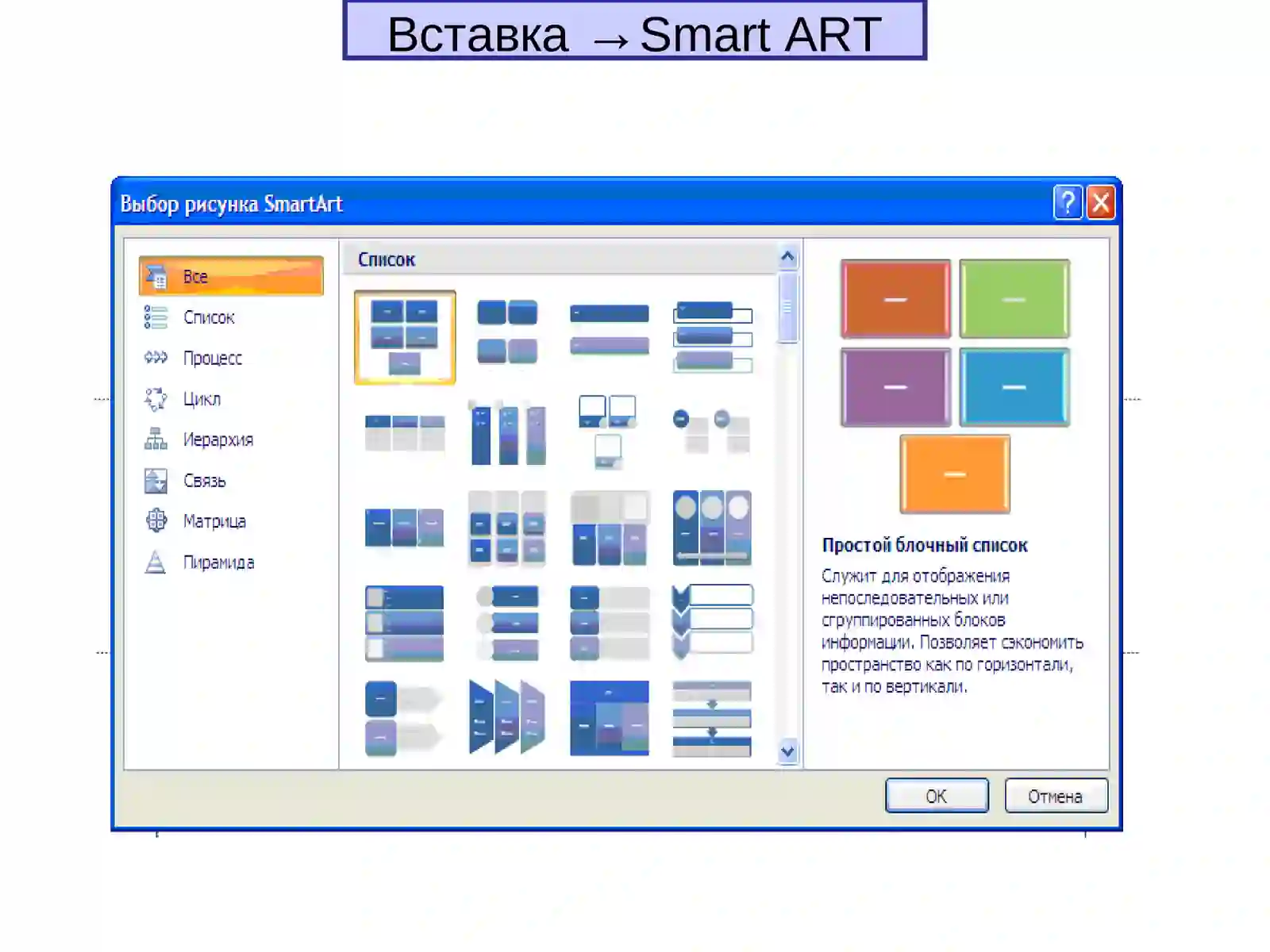This screenshot has height=952, width=1270.
Task: Click the vertical scrollbar thumb
Action: point(787,309)
